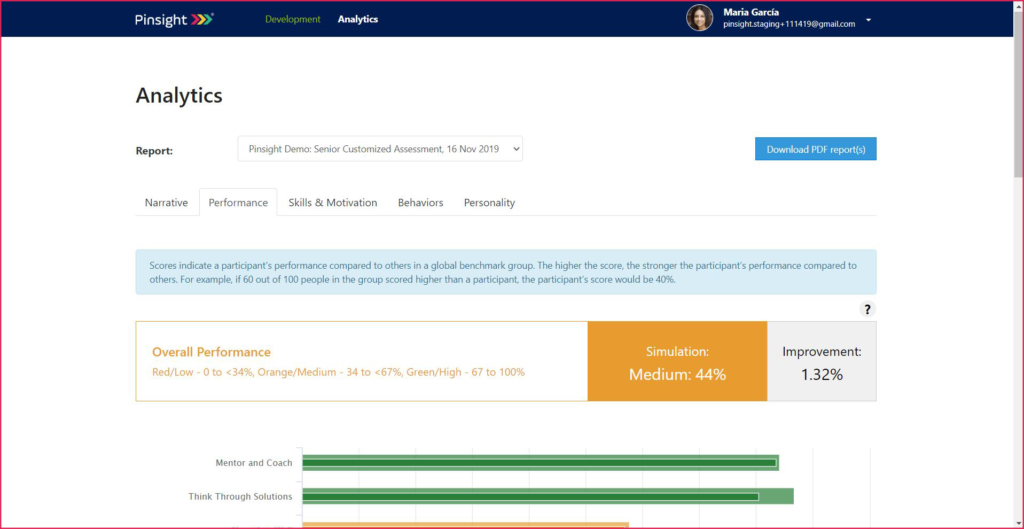Click the question mark help icon

coord(868,309)
